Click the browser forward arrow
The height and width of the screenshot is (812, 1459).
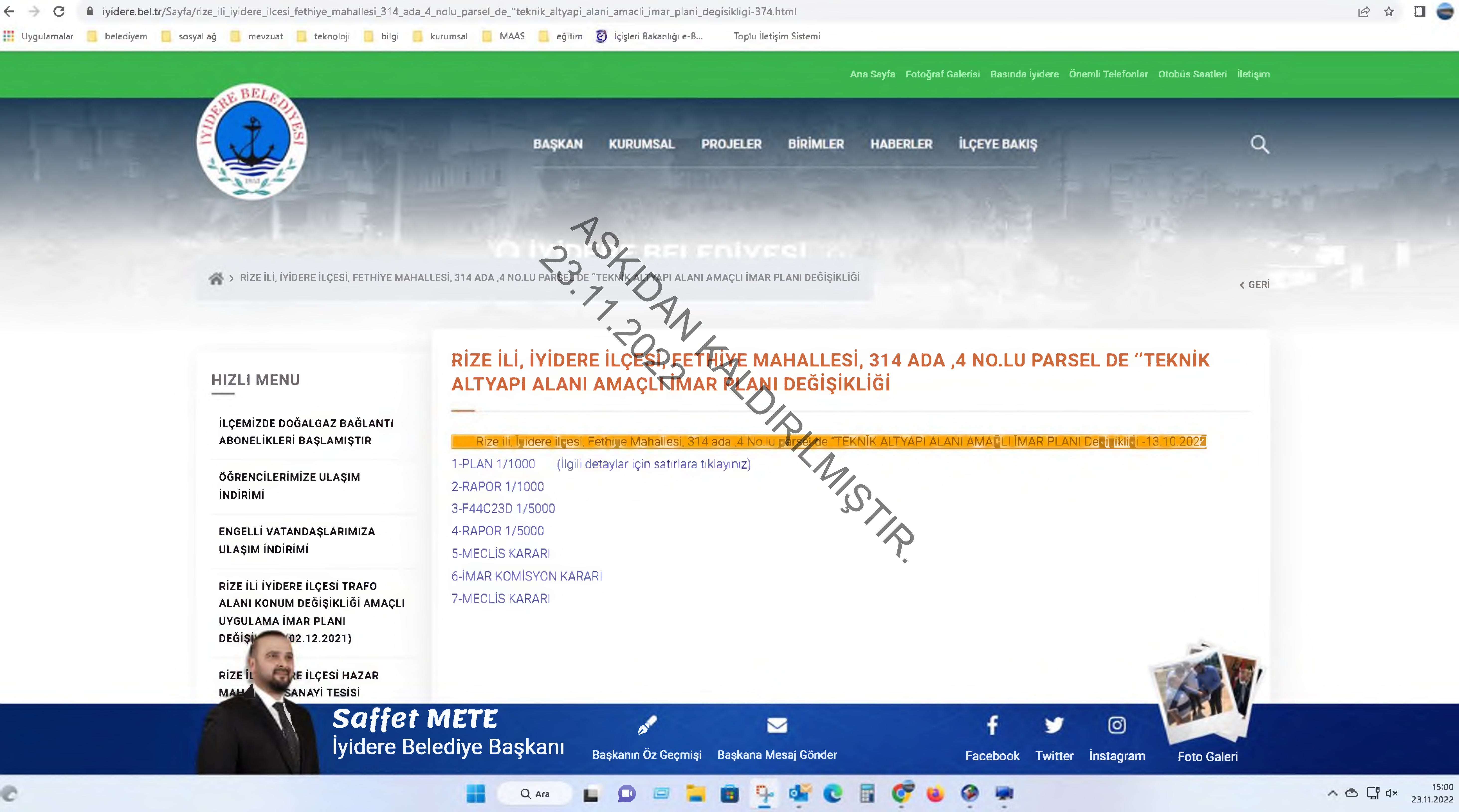click(34, 11)
